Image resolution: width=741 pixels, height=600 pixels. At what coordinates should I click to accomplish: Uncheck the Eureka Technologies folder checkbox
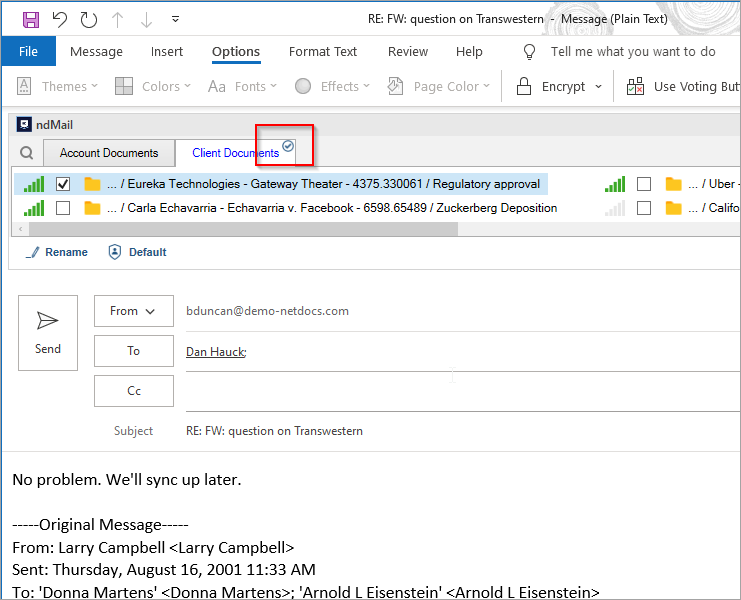[x=63, y=184]
